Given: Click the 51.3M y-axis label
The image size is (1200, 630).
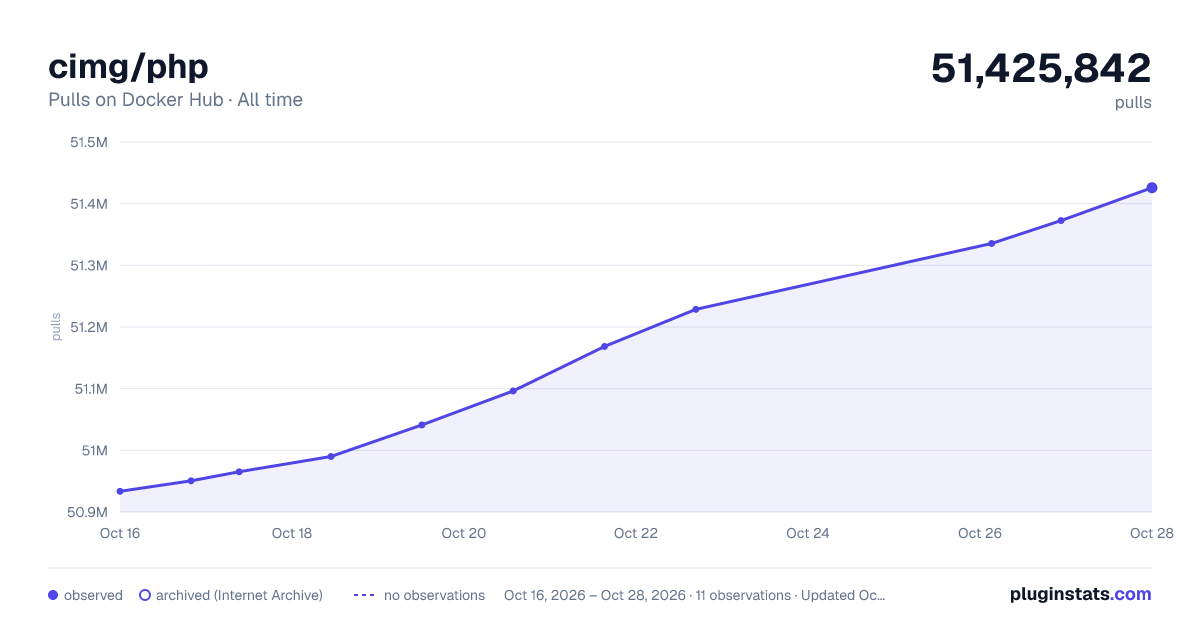Looking at the screenshot, I should coord(88,265).
